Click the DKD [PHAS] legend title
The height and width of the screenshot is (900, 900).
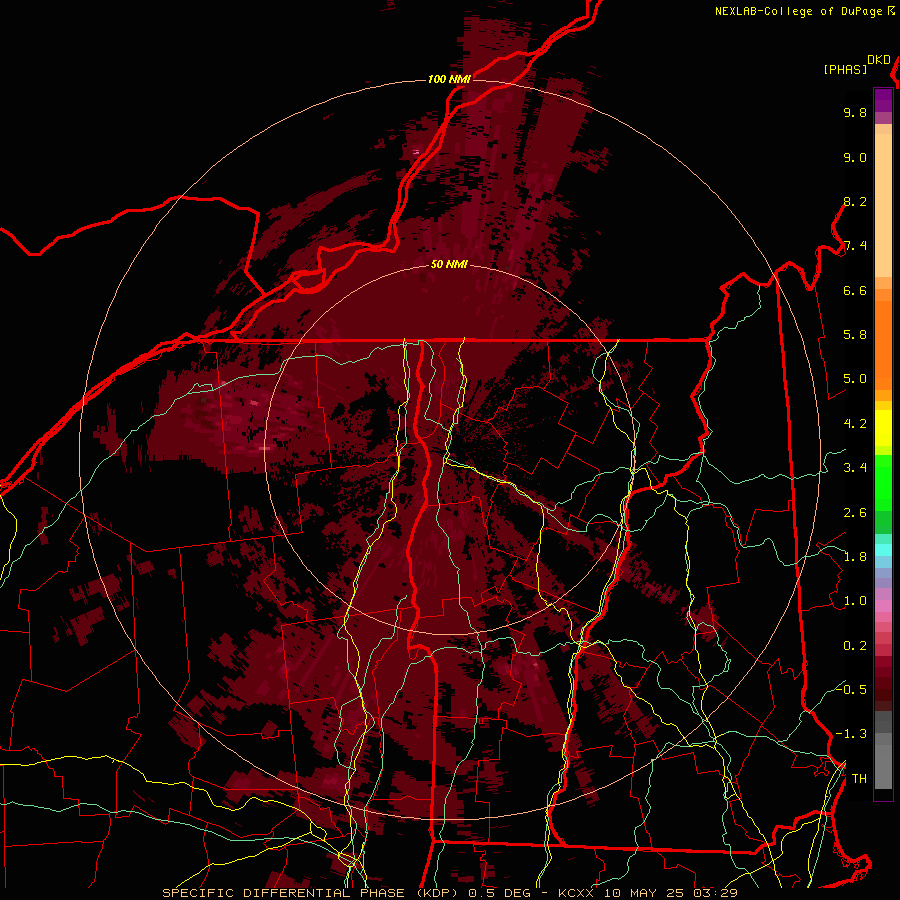click(857, 65)
